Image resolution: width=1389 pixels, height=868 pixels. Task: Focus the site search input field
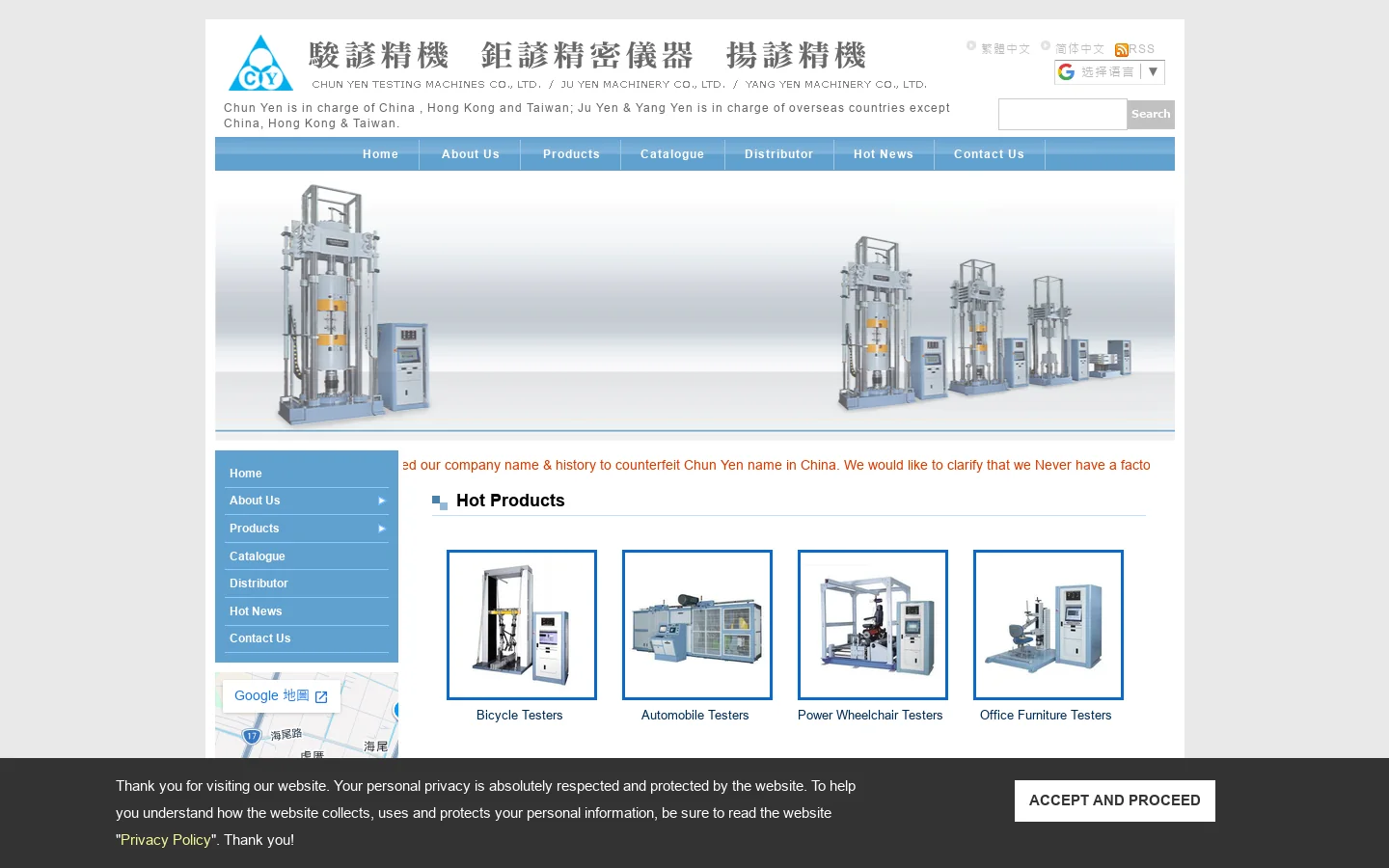(x=1063, y=115)
